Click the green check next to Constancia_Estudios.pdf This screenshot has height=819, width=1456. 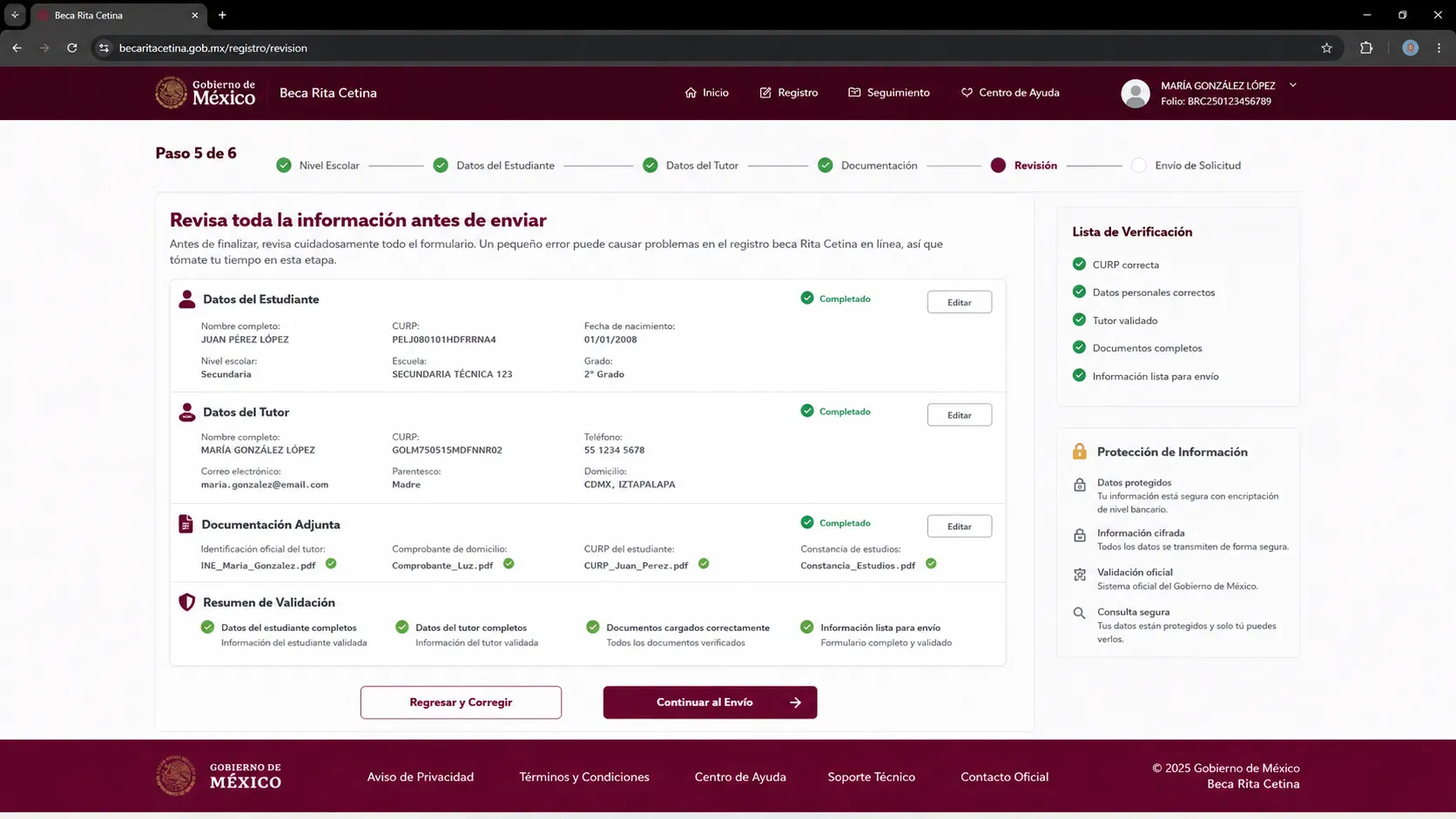[x=931, y=564]
